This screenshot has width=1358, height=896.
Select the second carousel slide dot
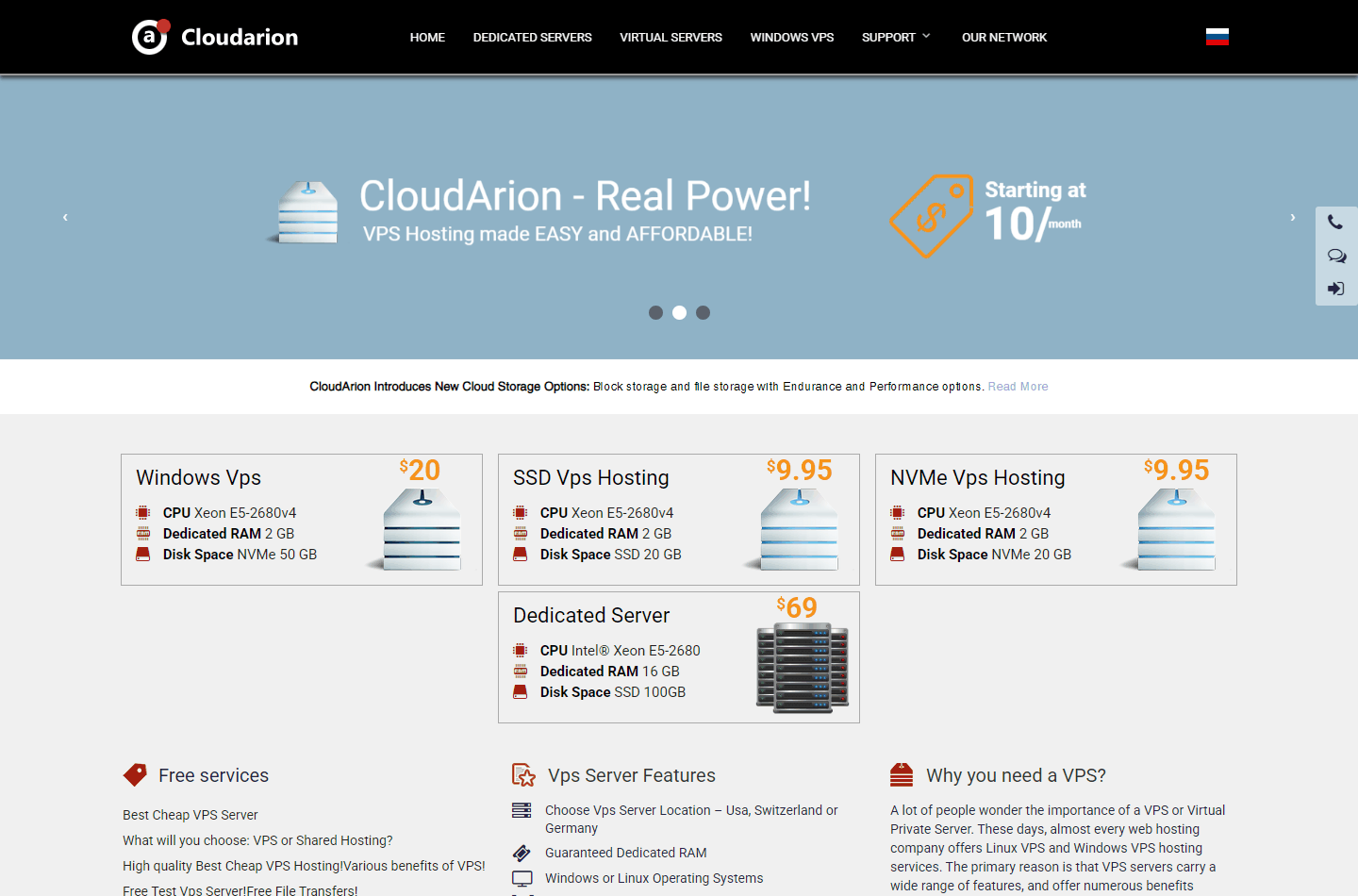[679, 312]
